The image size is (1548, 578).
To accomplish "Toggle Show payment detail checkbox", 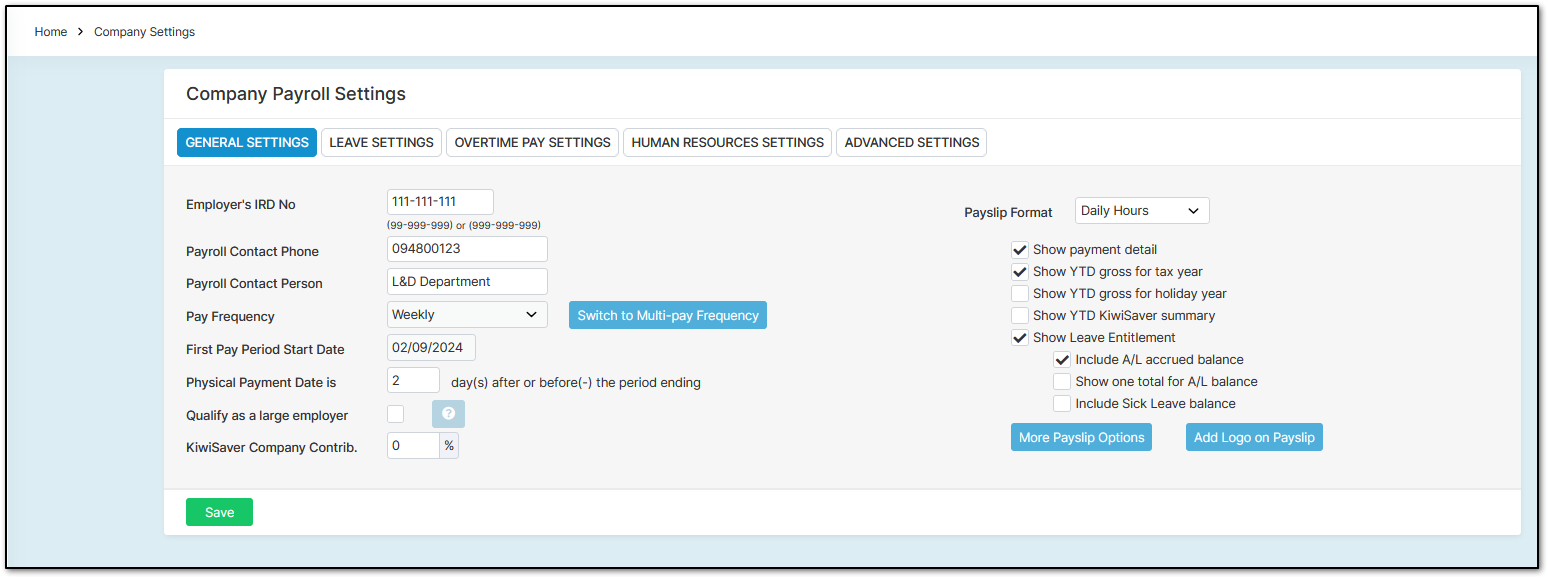I will click(1020, 250).
